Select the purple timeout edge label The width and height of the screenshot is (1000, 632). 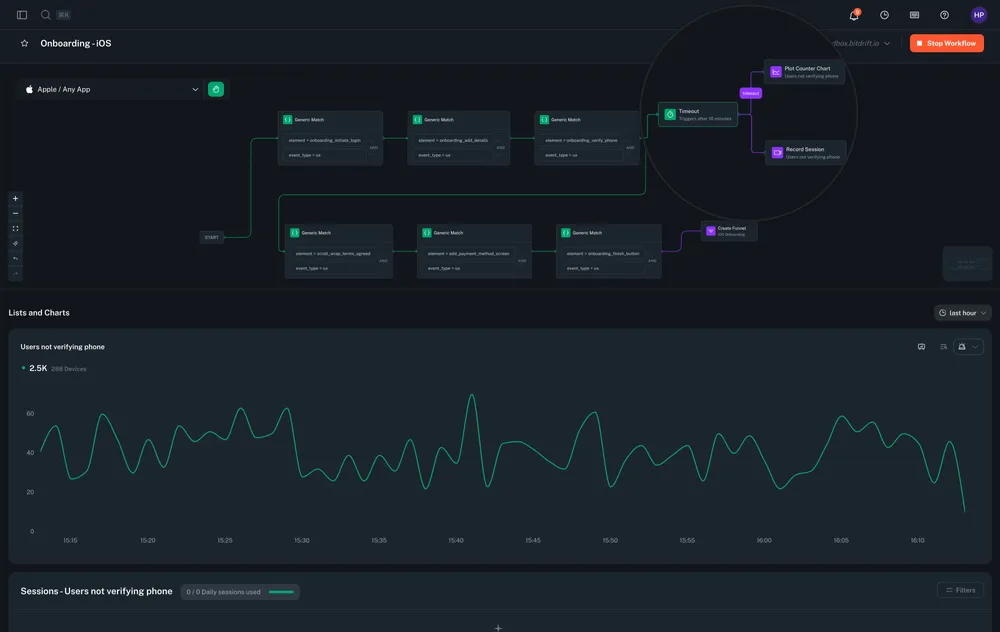751,93
